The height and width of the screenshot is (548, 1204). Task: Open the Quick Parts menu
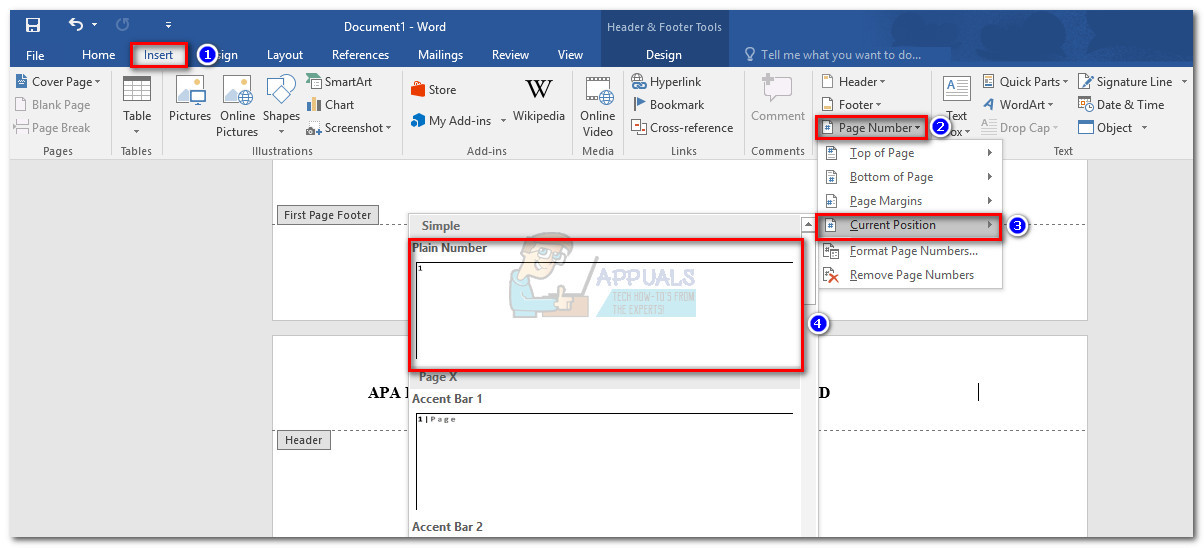click(1025, 82)
